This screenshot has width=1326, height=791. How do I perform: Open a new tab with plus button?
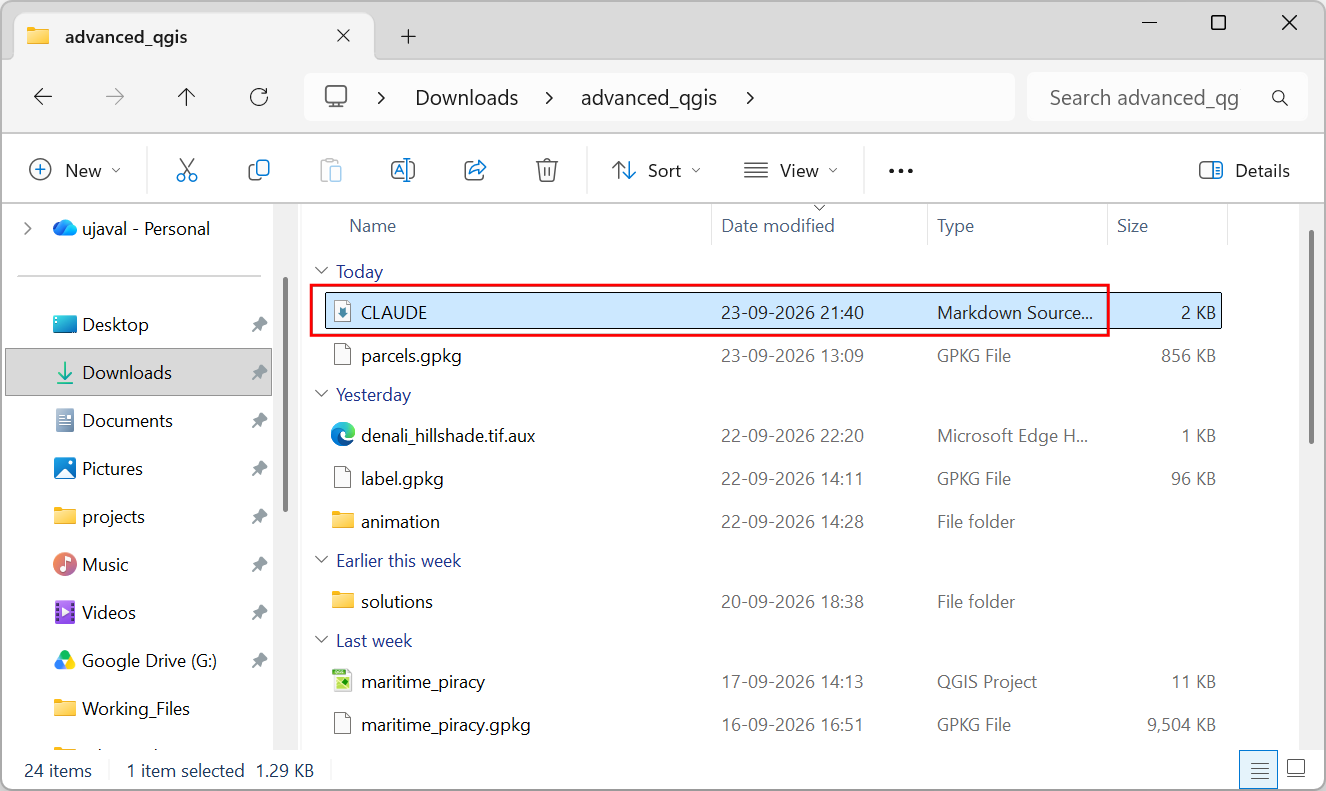(x=408, y=37)
